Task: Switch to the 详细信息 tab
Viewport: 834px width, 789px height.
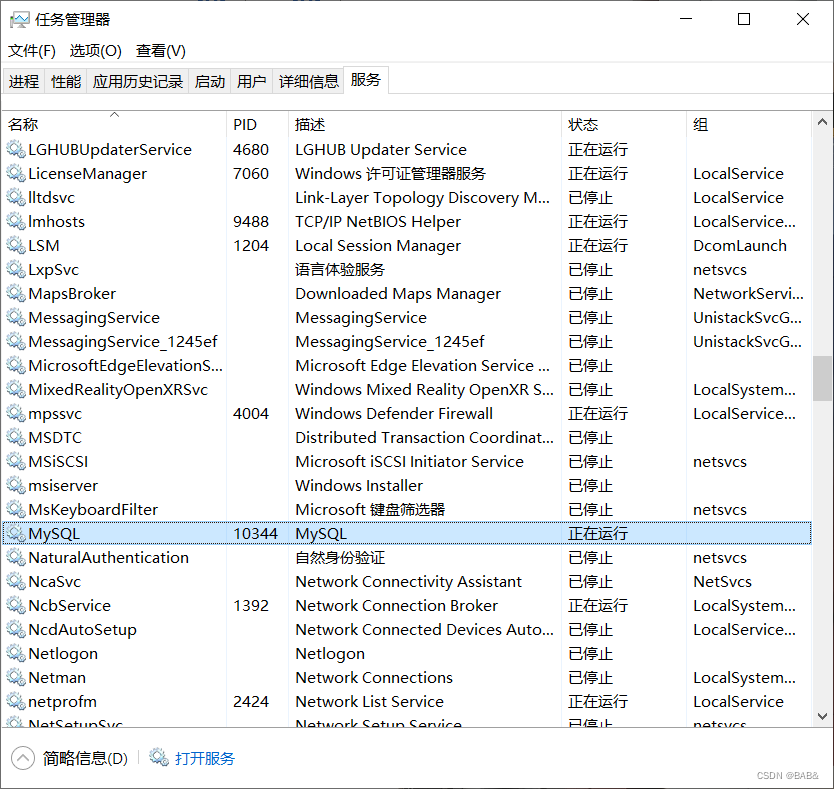Action: click(308, 81)
